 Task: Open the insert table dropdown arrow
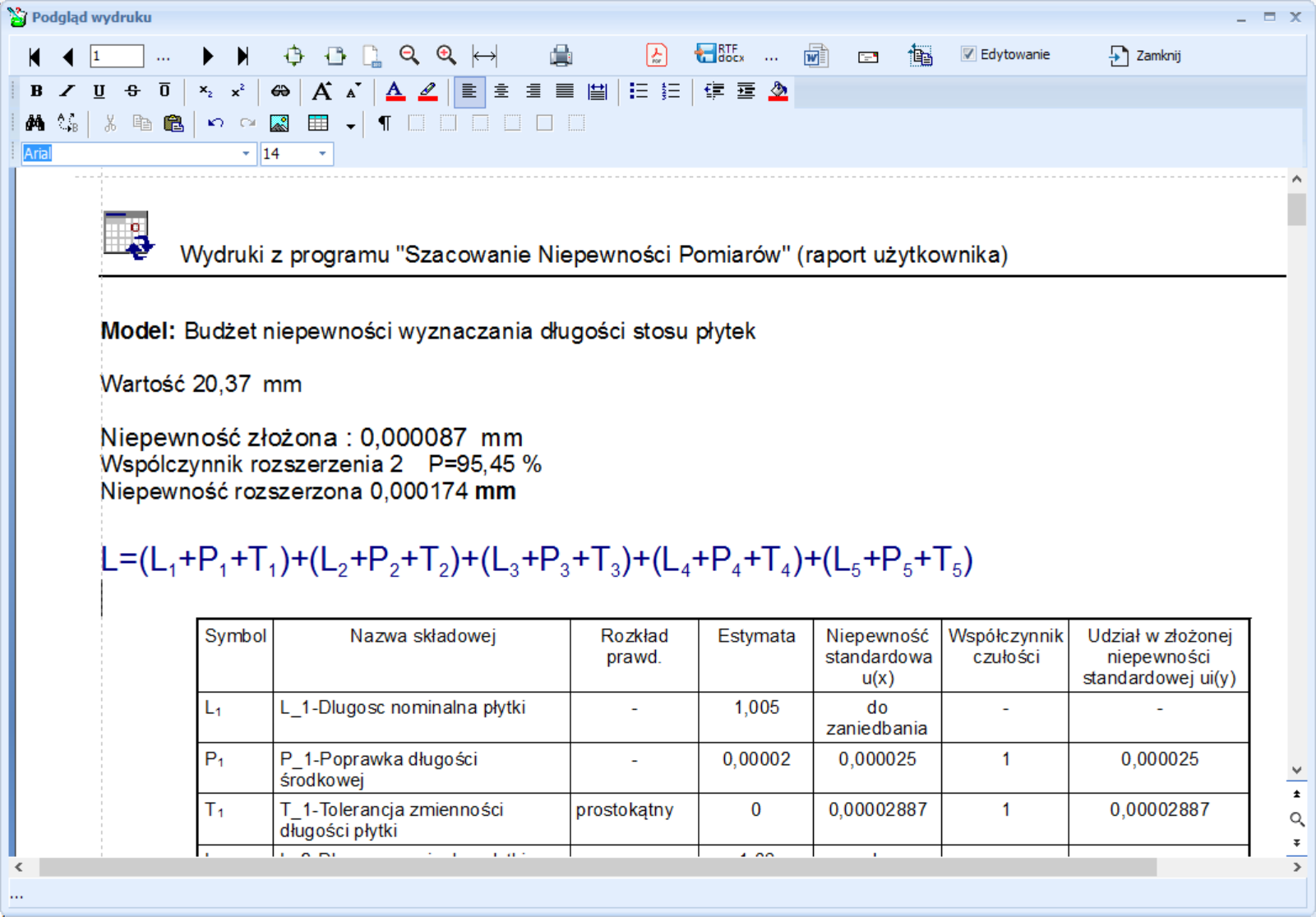(x=350, y=126)
